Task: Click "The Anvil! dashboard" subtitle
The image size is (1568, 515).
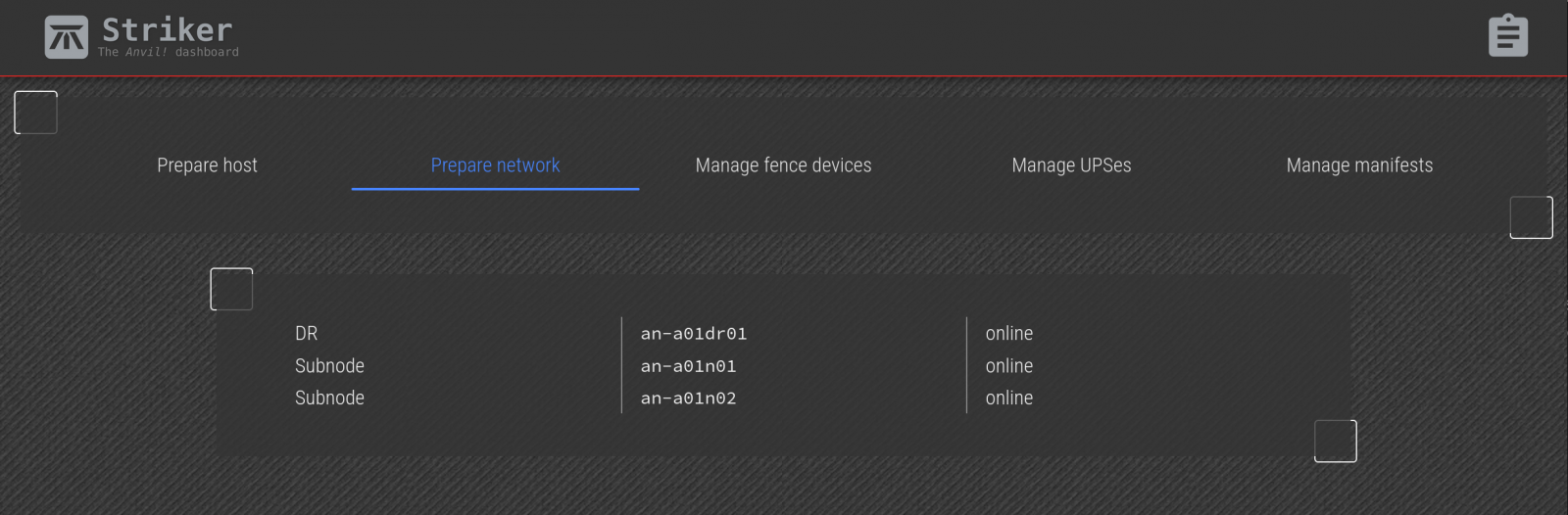Action: pyautogui.click(x=168, y=52)
